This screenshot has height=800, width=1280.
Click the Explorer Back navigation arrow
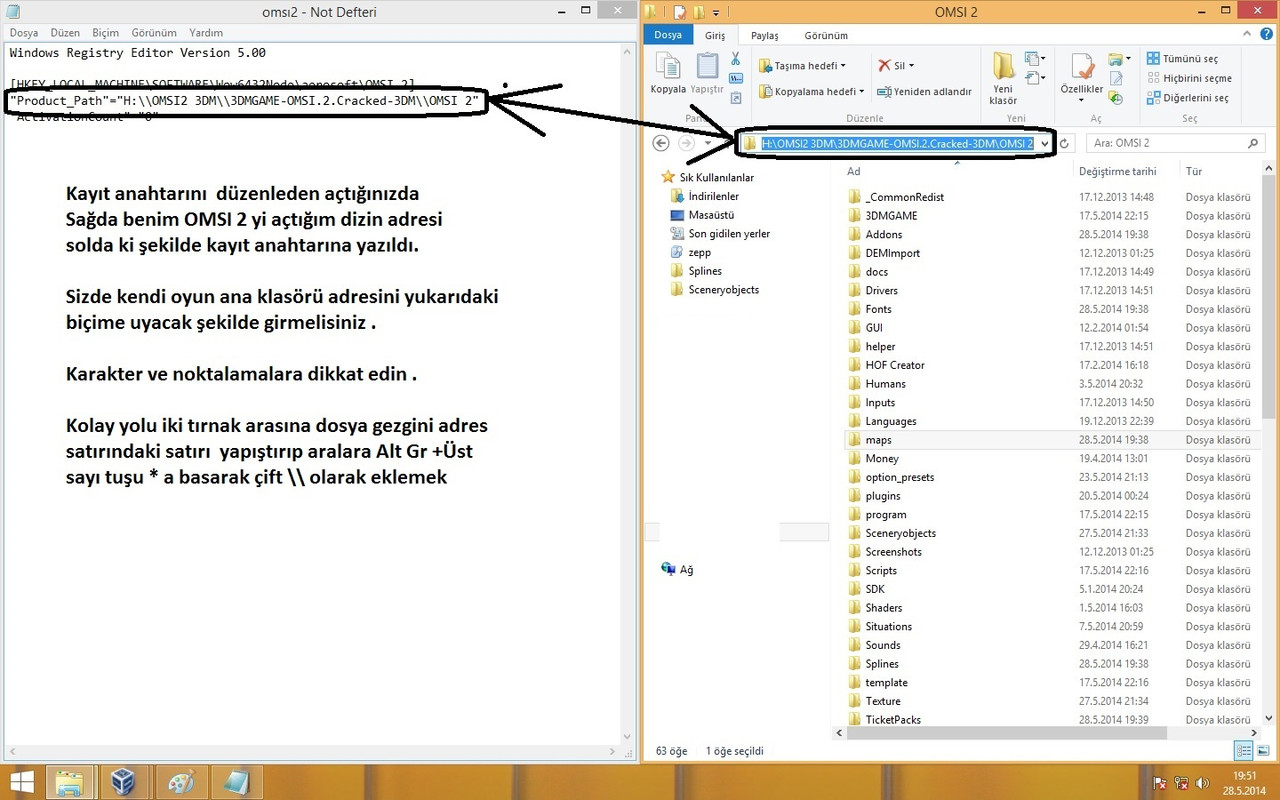click(660, 143)
